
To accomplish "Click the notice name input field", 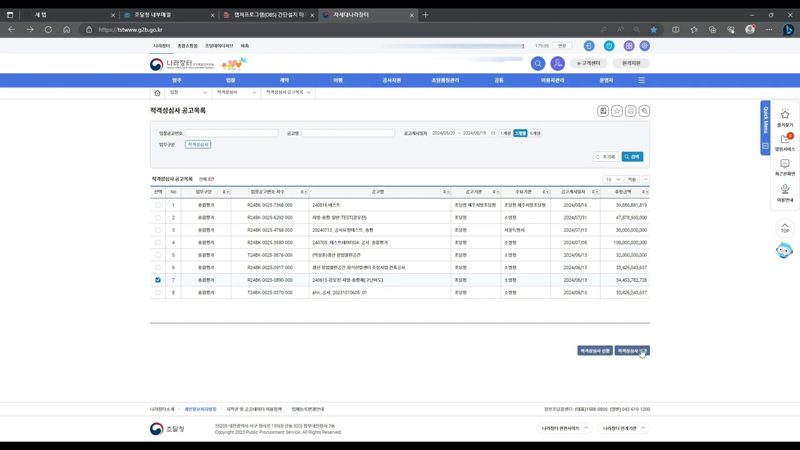I will point(348,133).
